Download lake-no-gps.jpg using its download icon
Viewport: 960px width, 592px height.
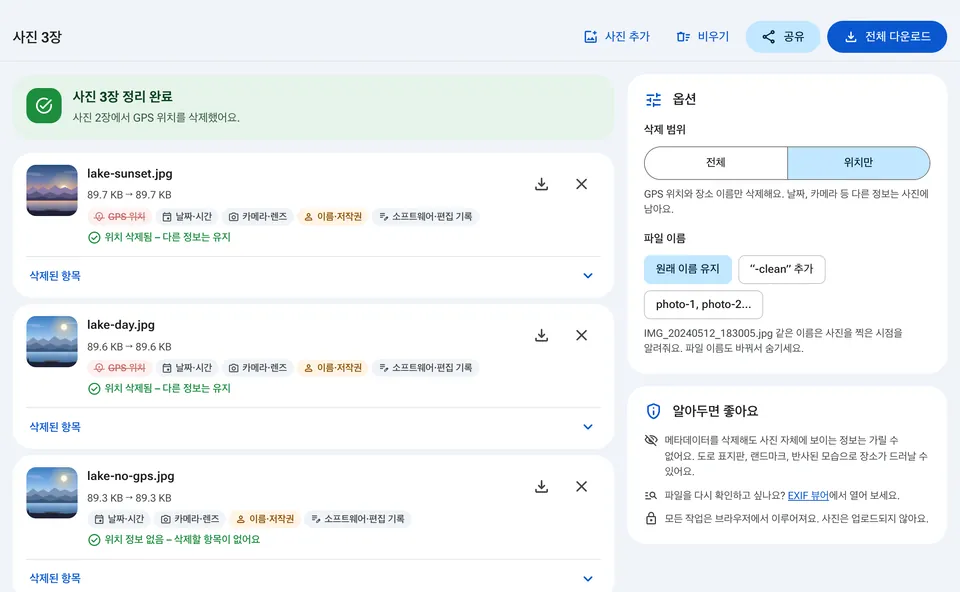pyautogui.click(x=541, y=486)
